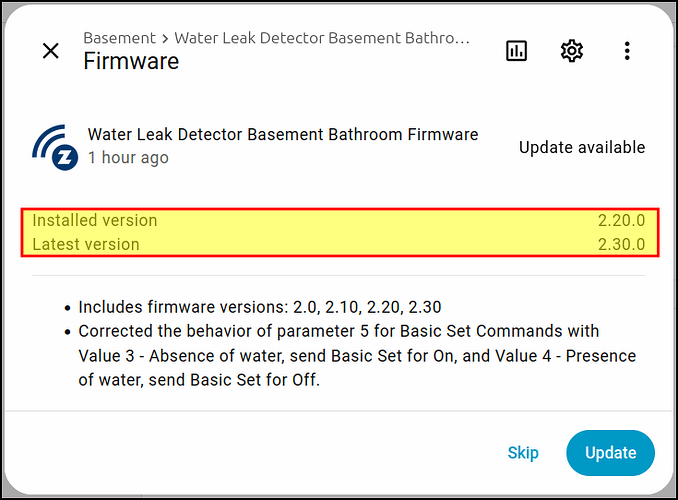Open entity settings via the gear icon
The height and width of the screenshot is (500, 678).
(x=571, y=51)
